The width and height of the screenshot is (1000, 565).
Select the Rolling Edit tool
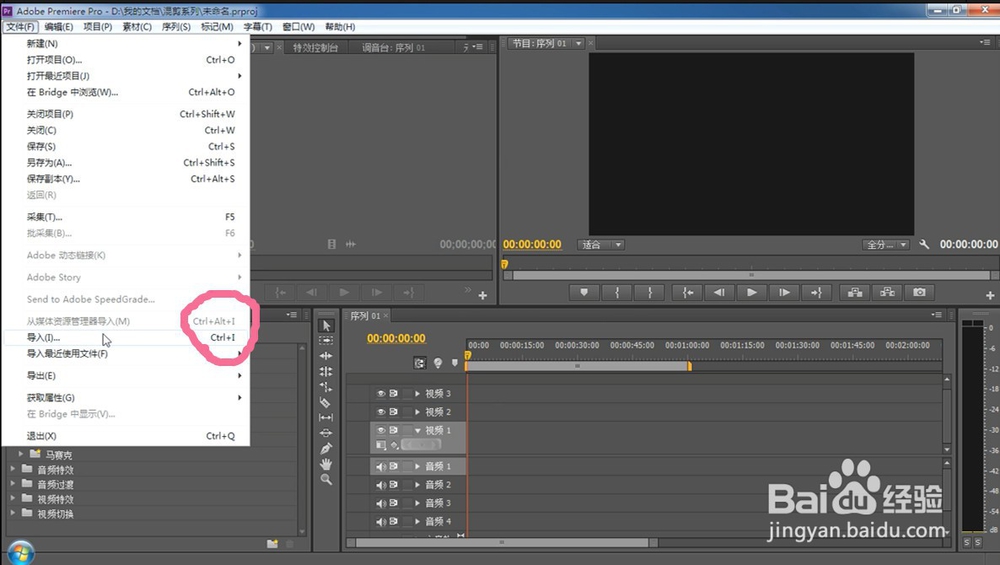326,371
